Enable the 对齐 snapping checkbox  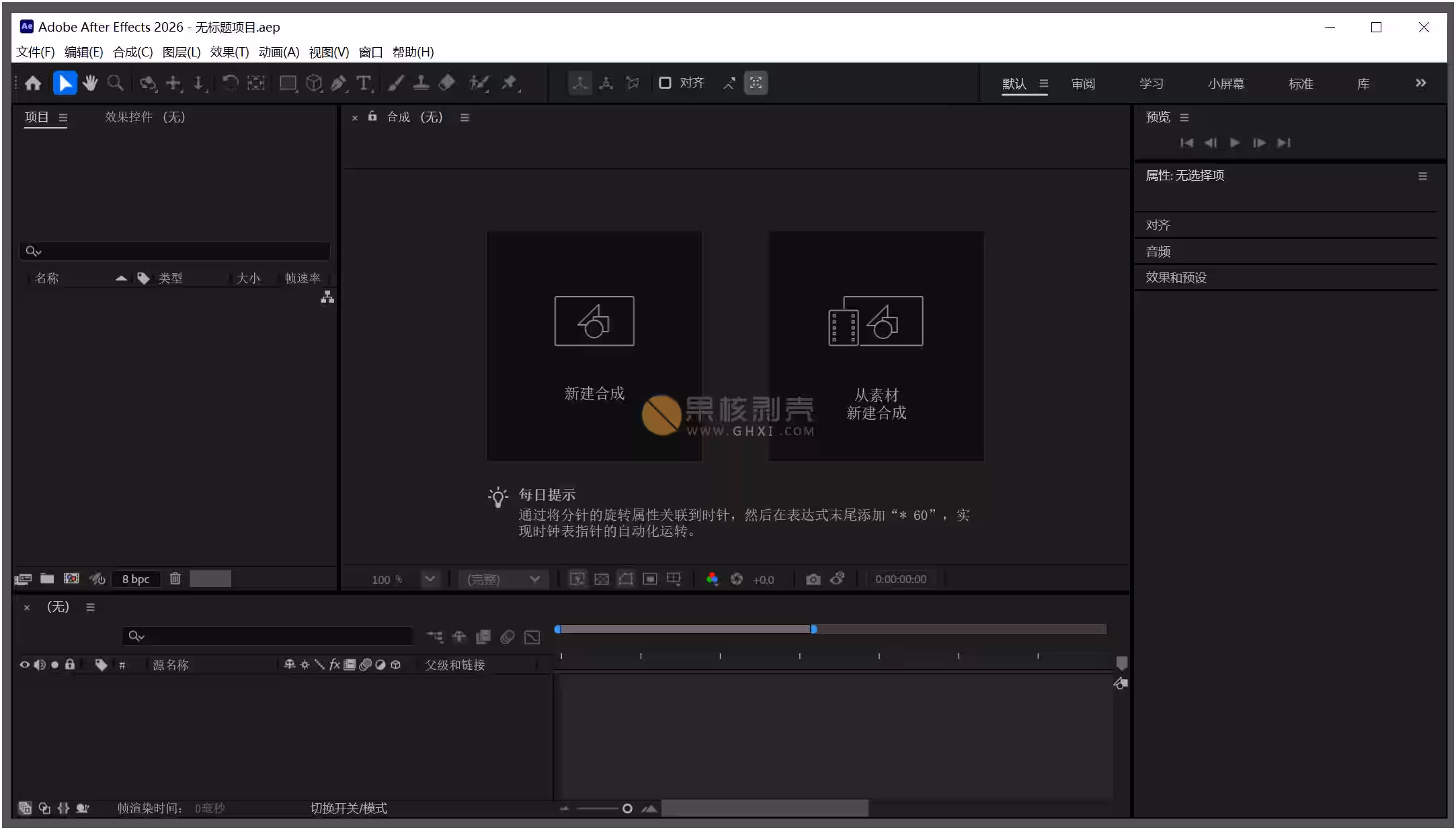click(x=665, y=83)
